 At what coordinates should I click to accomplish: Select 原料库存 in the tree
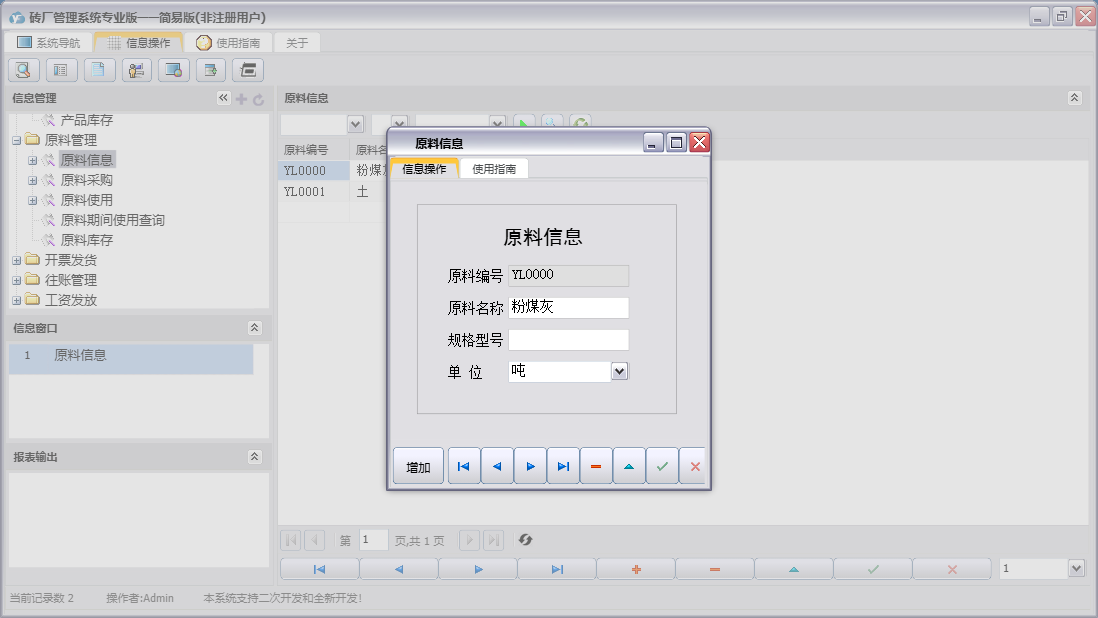87,240
